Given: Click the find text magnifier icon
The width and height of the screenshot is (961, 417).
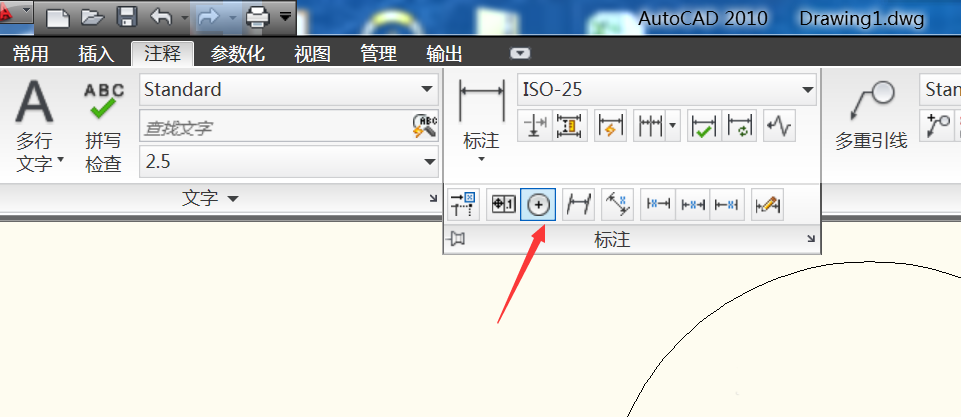Looking at the screenshot, I should (424, 126).
